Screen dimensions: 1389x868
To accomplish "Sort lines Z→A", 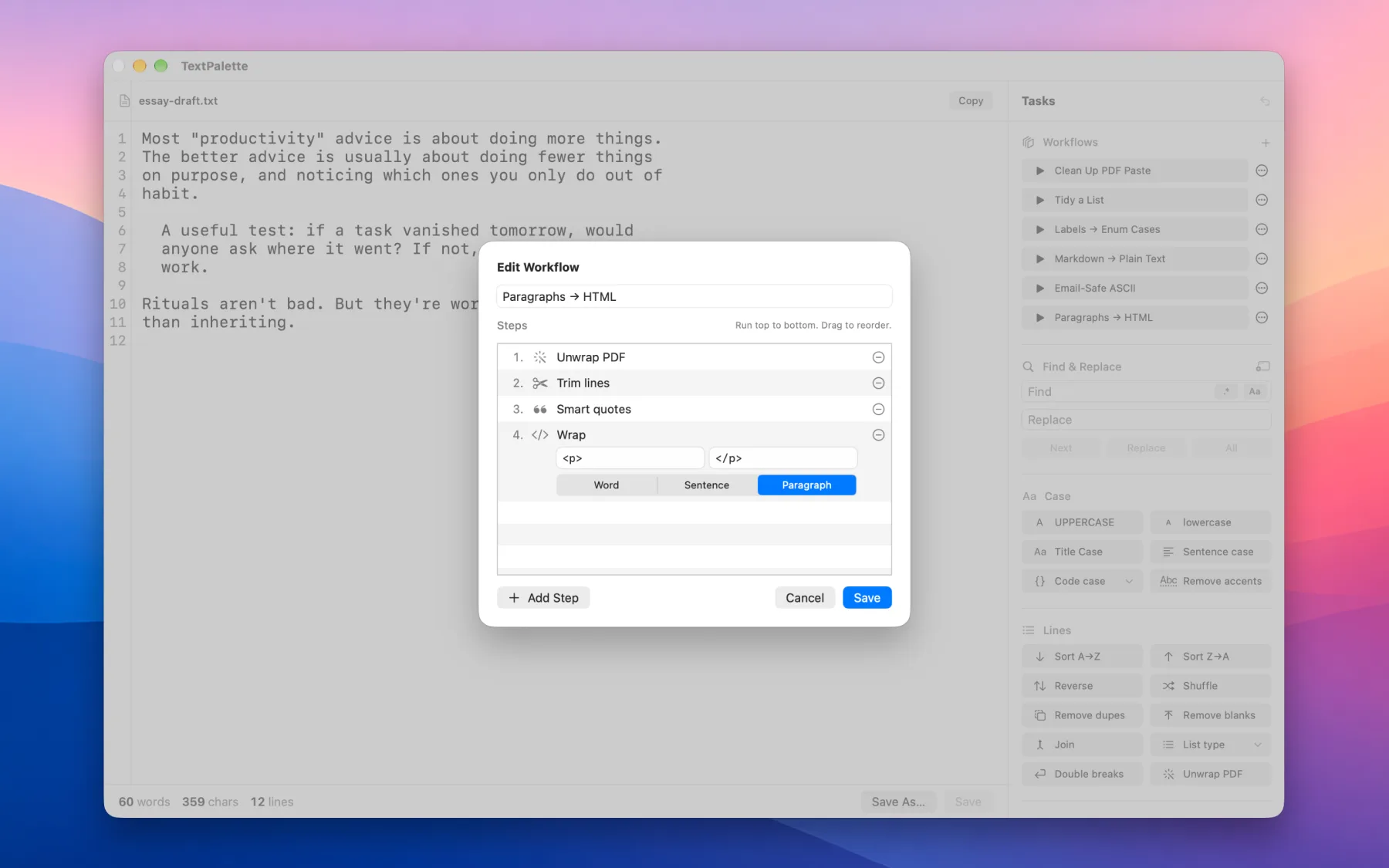I will (1211, 657).
